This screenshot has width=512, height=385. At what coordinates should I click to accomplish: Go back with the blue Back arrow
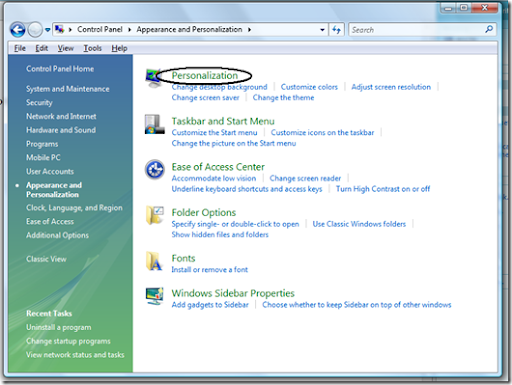pos(18,30)
